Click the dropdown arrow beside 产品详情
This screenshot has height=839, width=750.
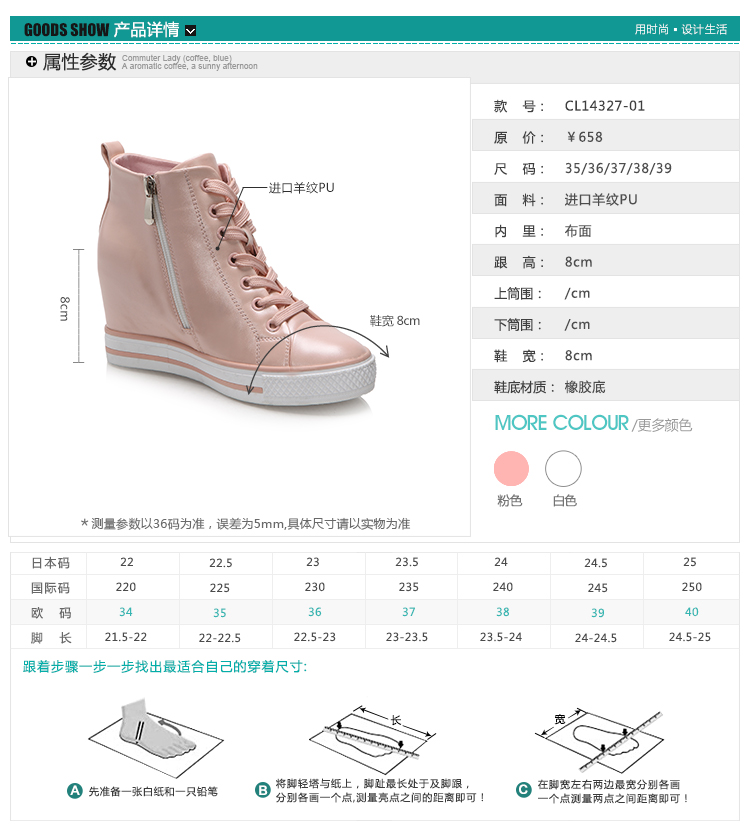tap(190, 30)
